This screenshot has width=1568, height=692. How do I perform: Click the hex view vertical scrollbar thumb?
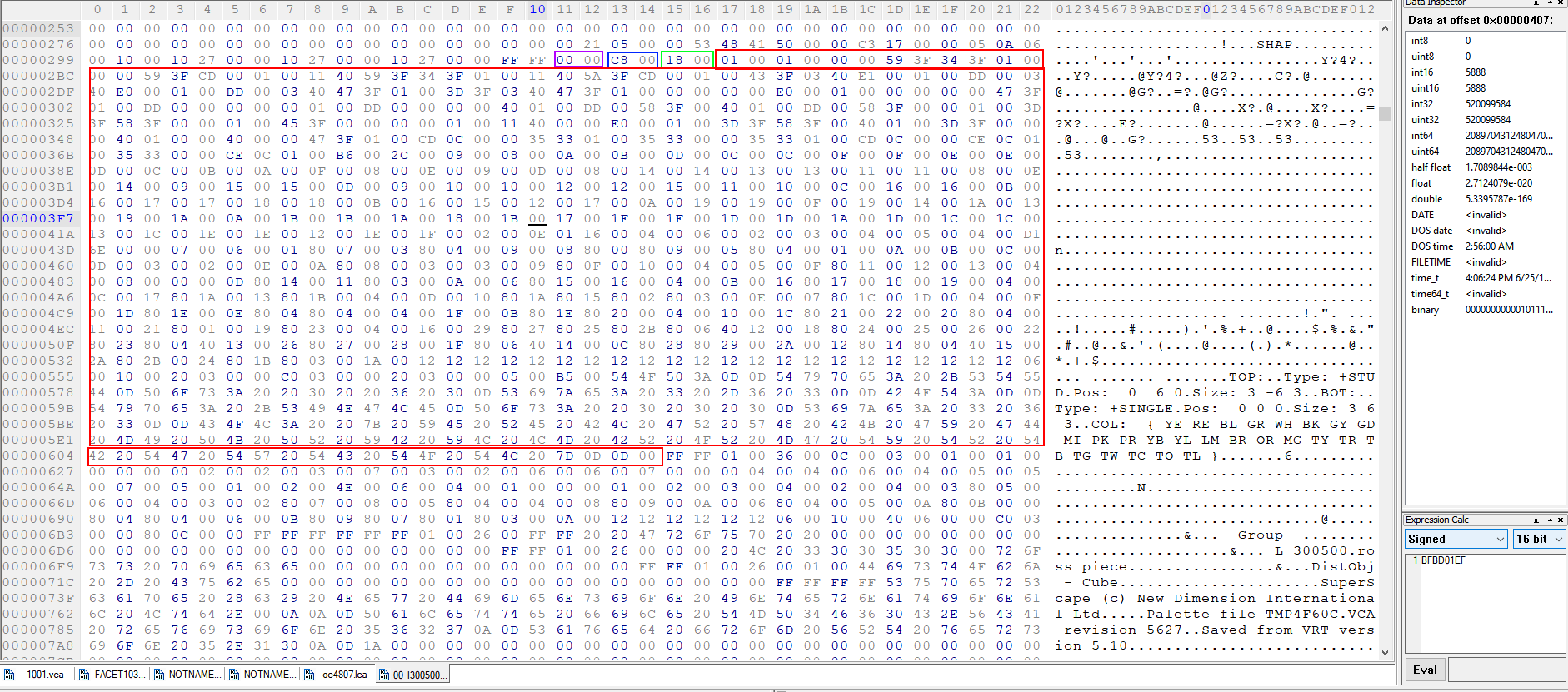(x=1385, y=113)
